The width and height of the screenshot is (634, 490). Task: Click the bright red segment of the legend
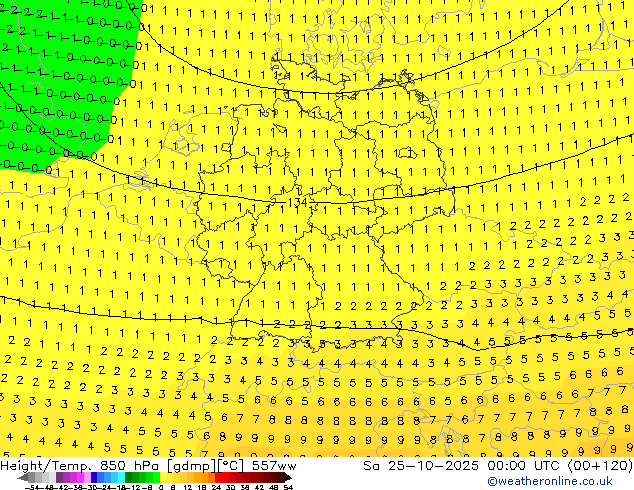click(222, 477)
